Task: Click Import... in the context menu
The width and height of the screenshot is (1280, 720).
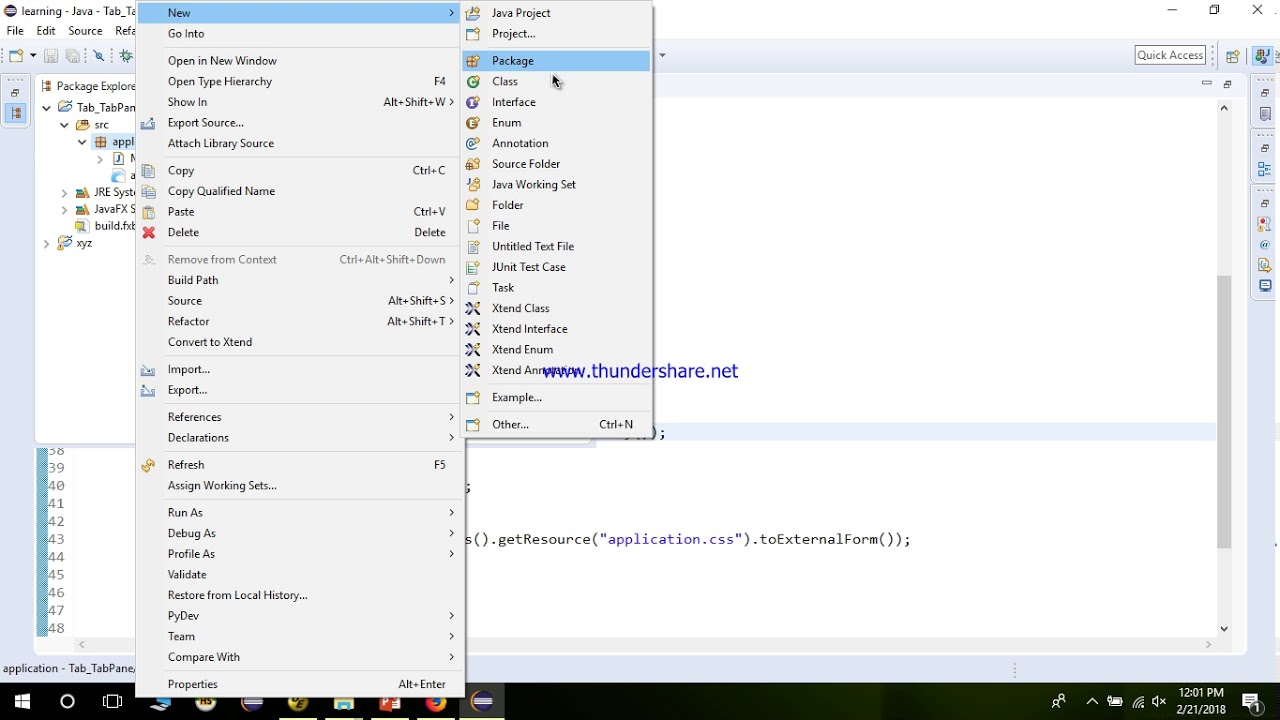Action: tap(299, 370)
